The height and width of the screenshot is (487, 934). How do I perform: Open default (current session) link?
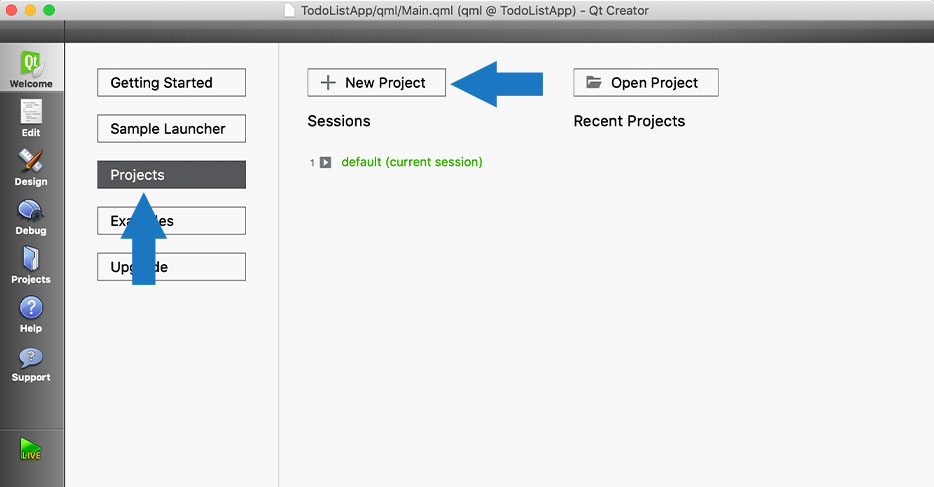(412, 162)
